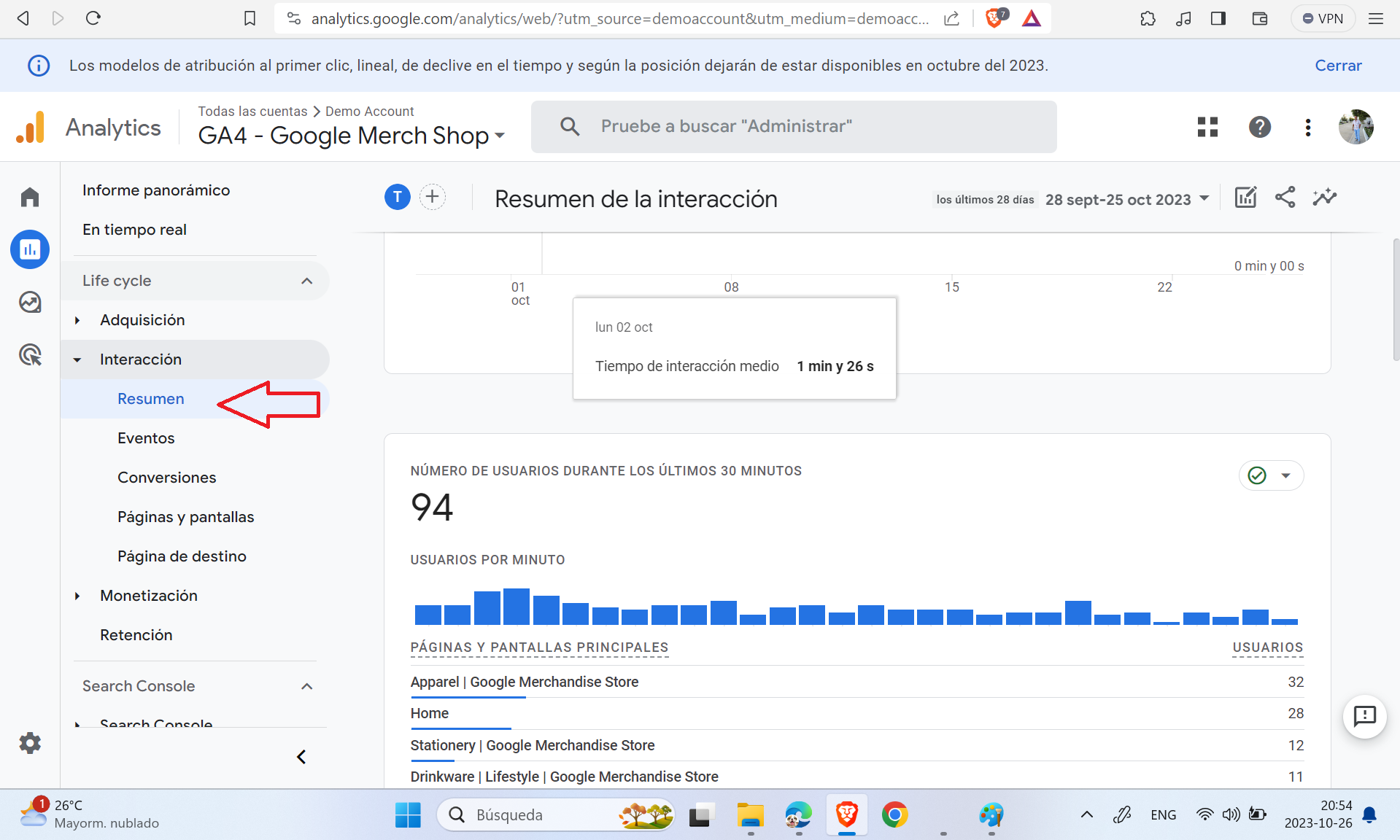Click the USUARIOS column header
The width and height of the screenshot is (1400, 840).
pos(1268,647)
